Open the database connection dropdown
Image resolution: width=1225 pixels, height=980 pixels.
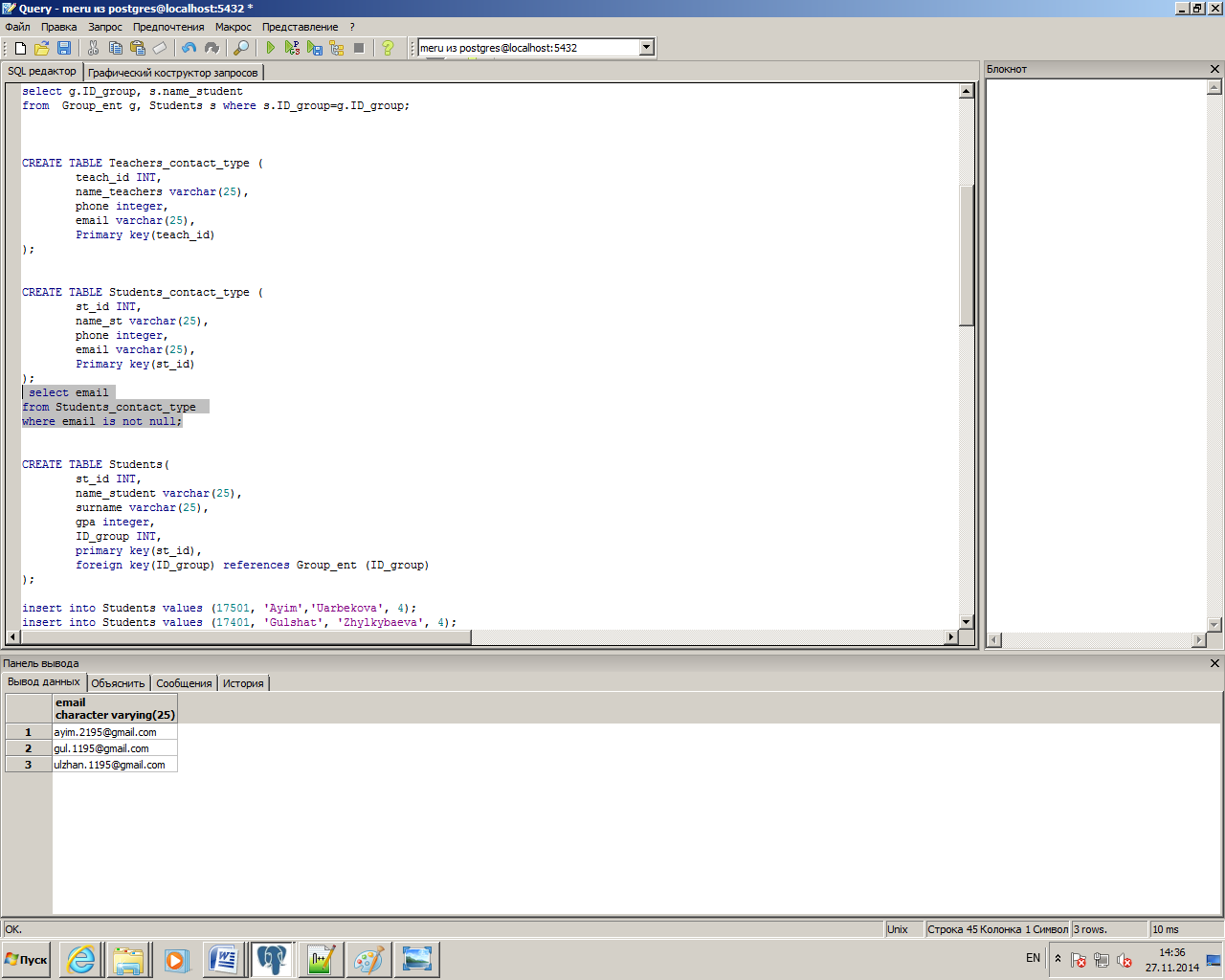click(647, 48)
